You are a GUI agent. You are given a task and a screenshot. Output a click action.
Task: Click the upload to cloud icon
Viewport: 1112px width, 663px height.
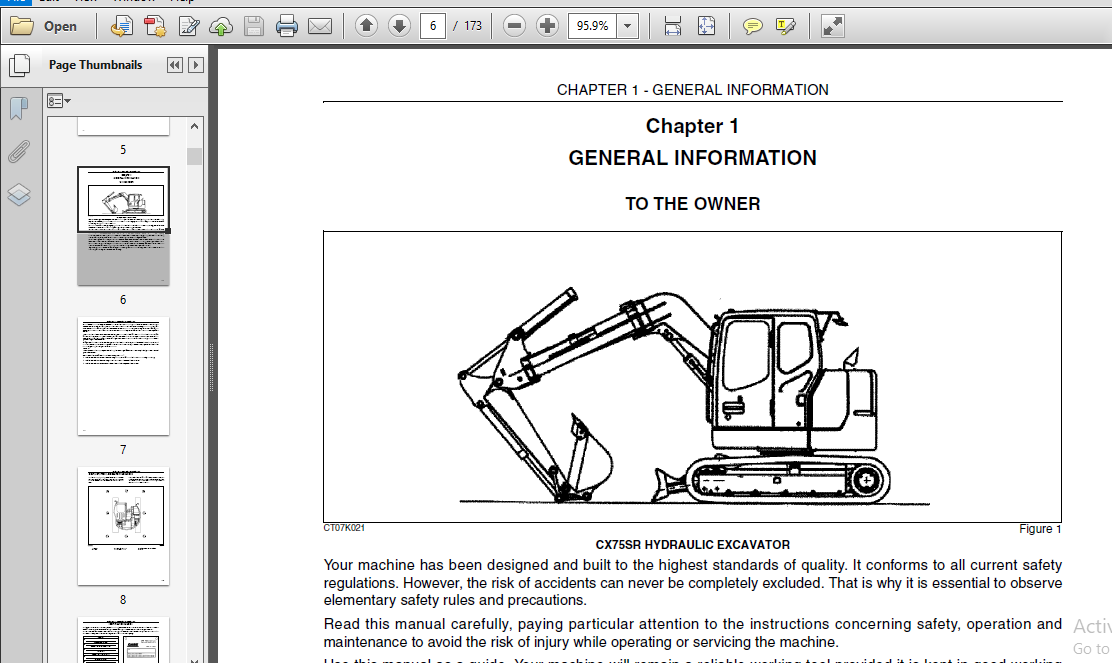(221, 26)
